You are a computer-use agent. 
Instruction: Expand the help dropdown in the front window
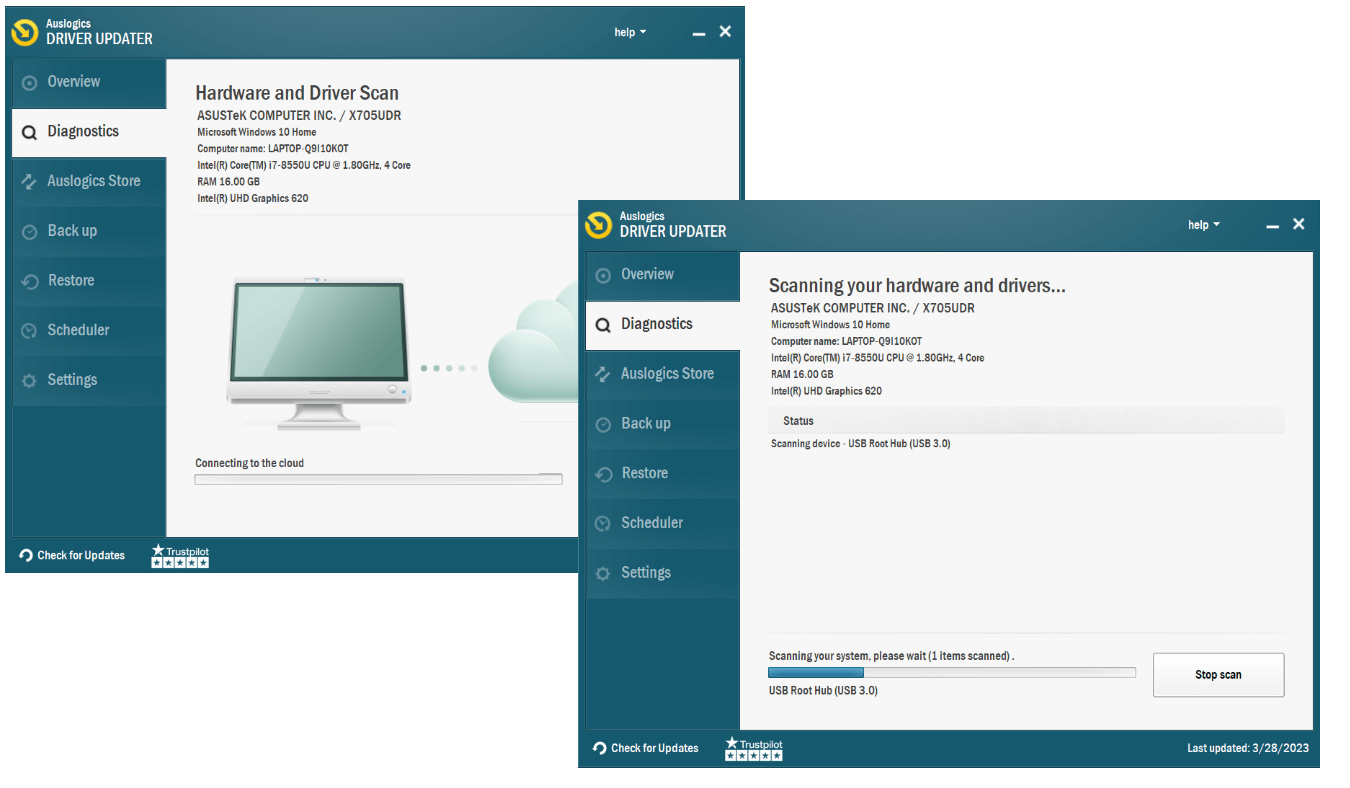pyautogui.click(x=1203, y=225)
